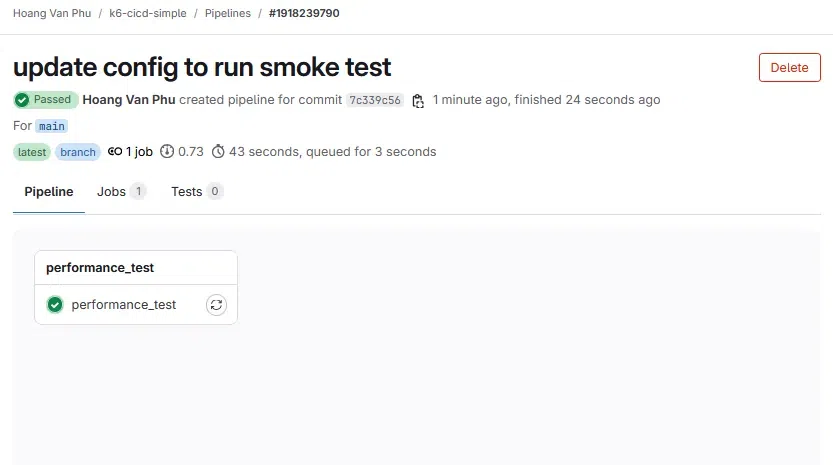Open the performance_test job details
The image size is (833, 465).
[123, 305]
